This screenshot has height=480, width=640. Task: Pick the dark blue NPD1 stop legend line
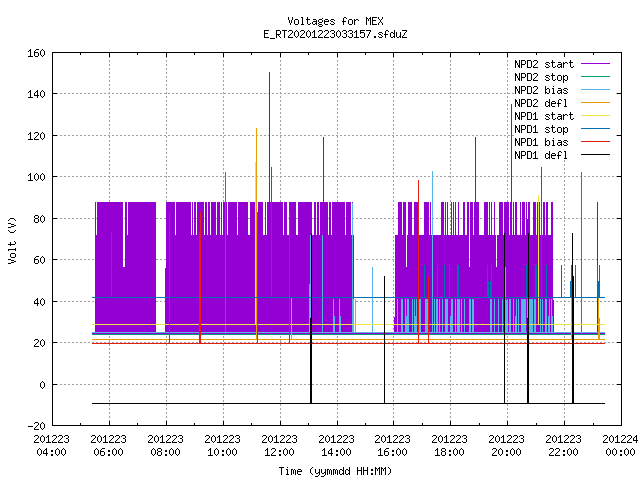pyautogui.click(x=595, y=129)
